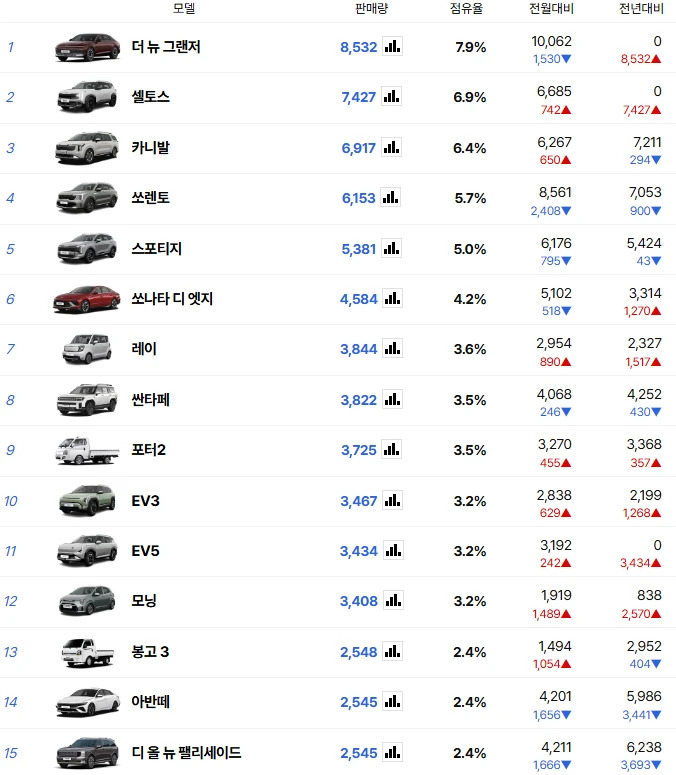This screenshot has width=676, height=775.
Task: Open sales chart icon for 싼타페
Action: click(x=392, y=399)
